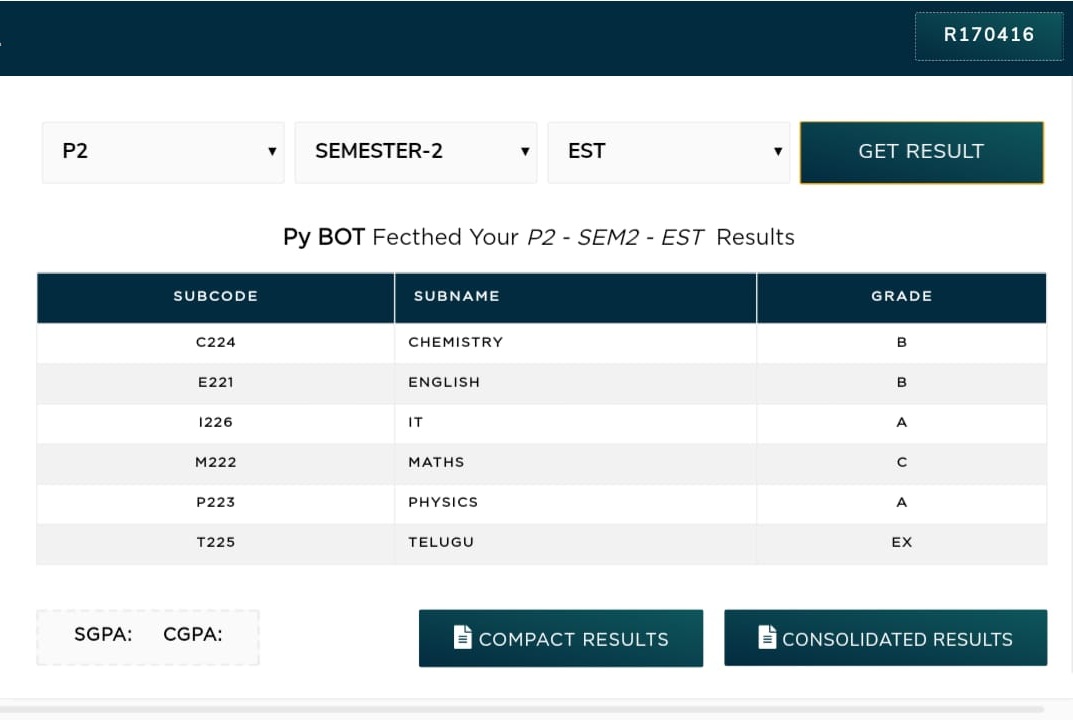This screenshot has height=720, width=1073.
Task: Open the P2 year dropdown
Action: click(x=163, y=152)
